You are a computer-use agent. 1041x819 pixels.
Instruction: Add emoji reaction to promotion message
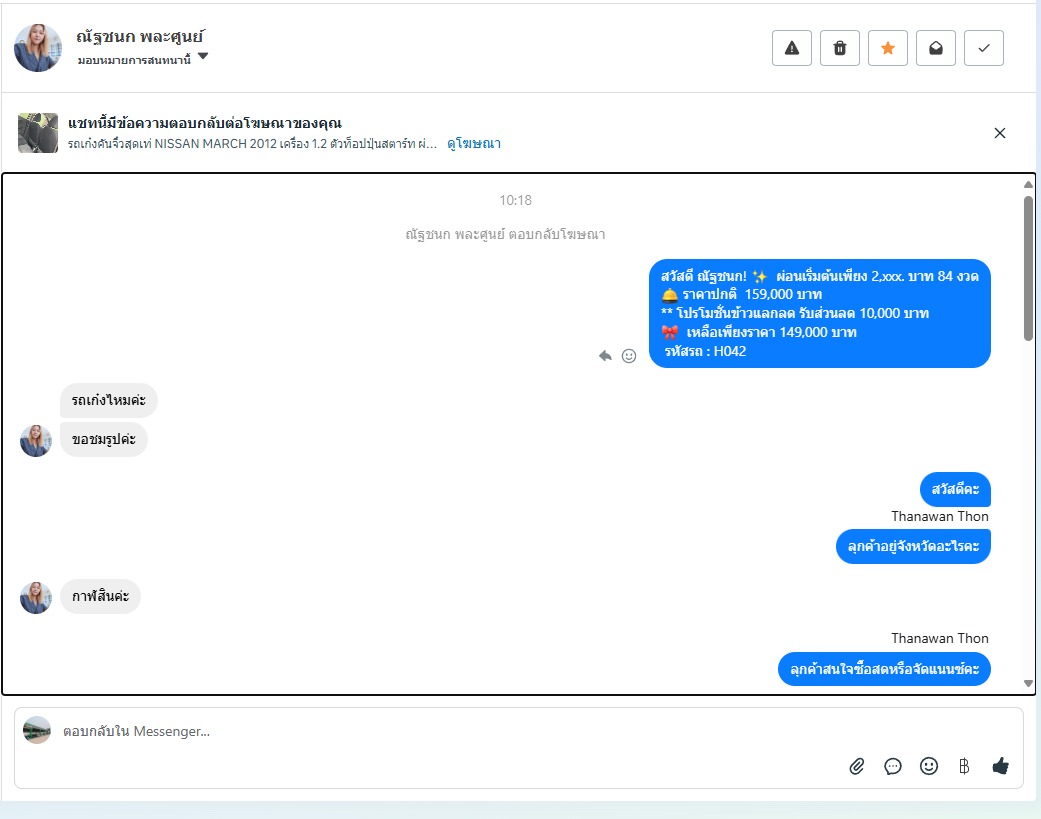point(629,356)
